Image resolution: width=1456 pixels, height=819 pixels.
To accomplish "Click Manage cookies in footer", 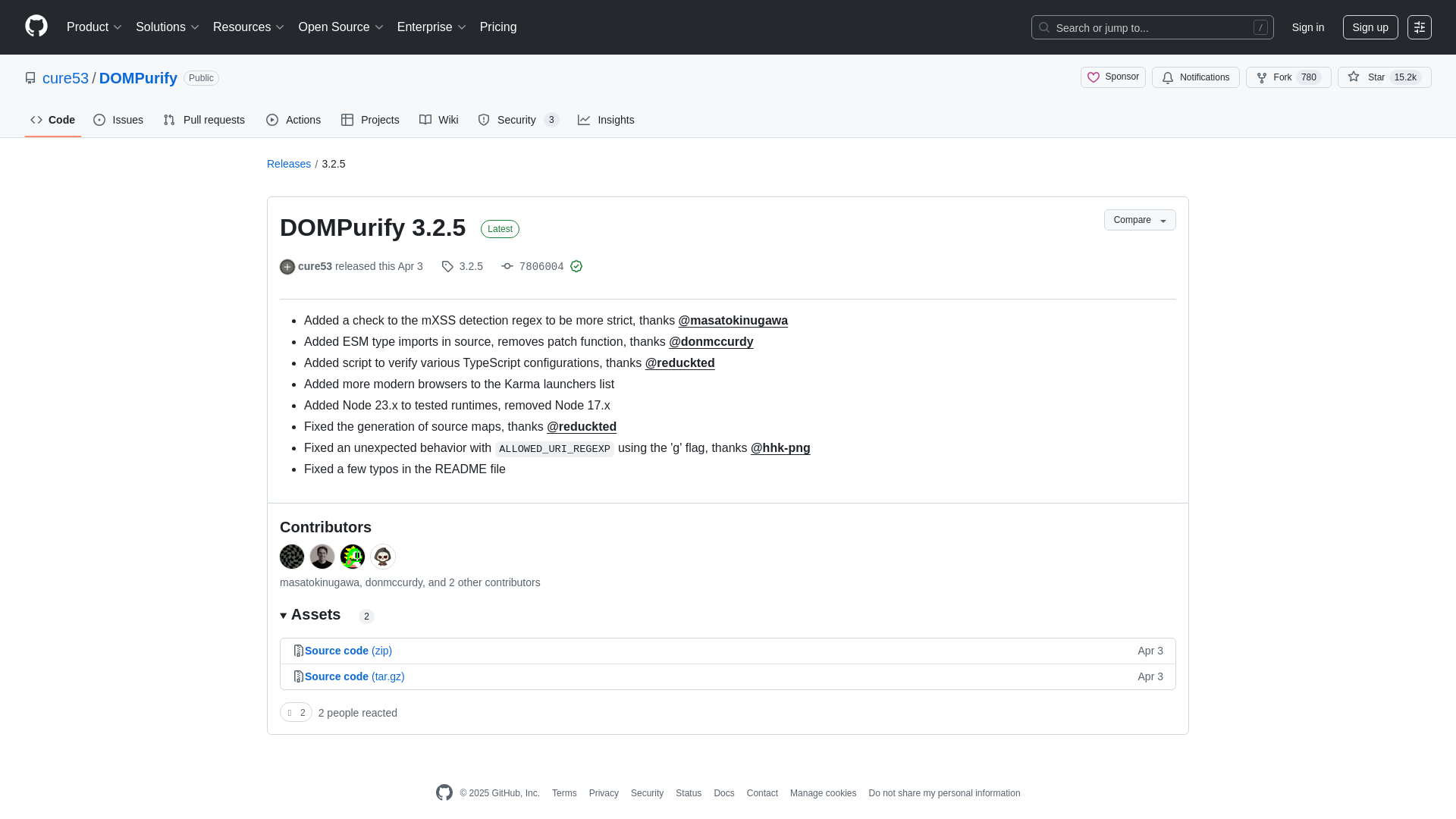I will [823, 793].
